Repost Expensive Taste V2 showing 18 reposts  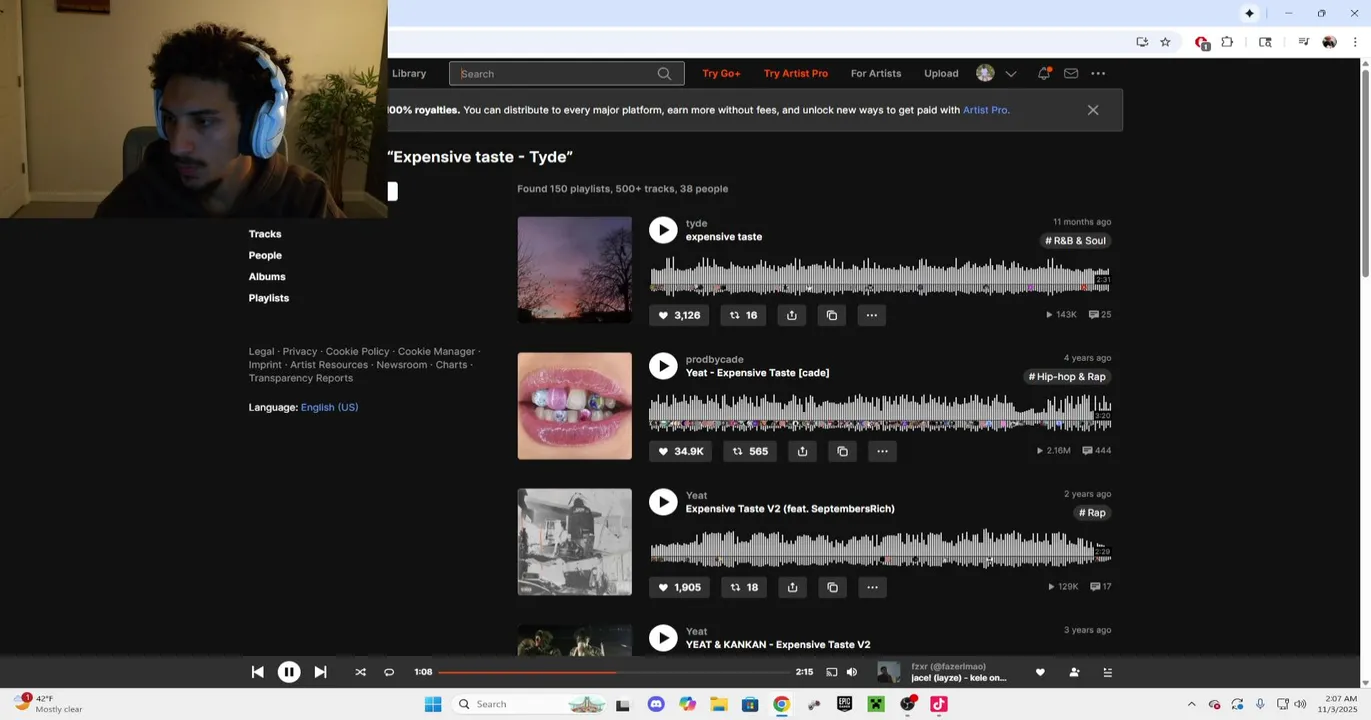coord(744,587)
